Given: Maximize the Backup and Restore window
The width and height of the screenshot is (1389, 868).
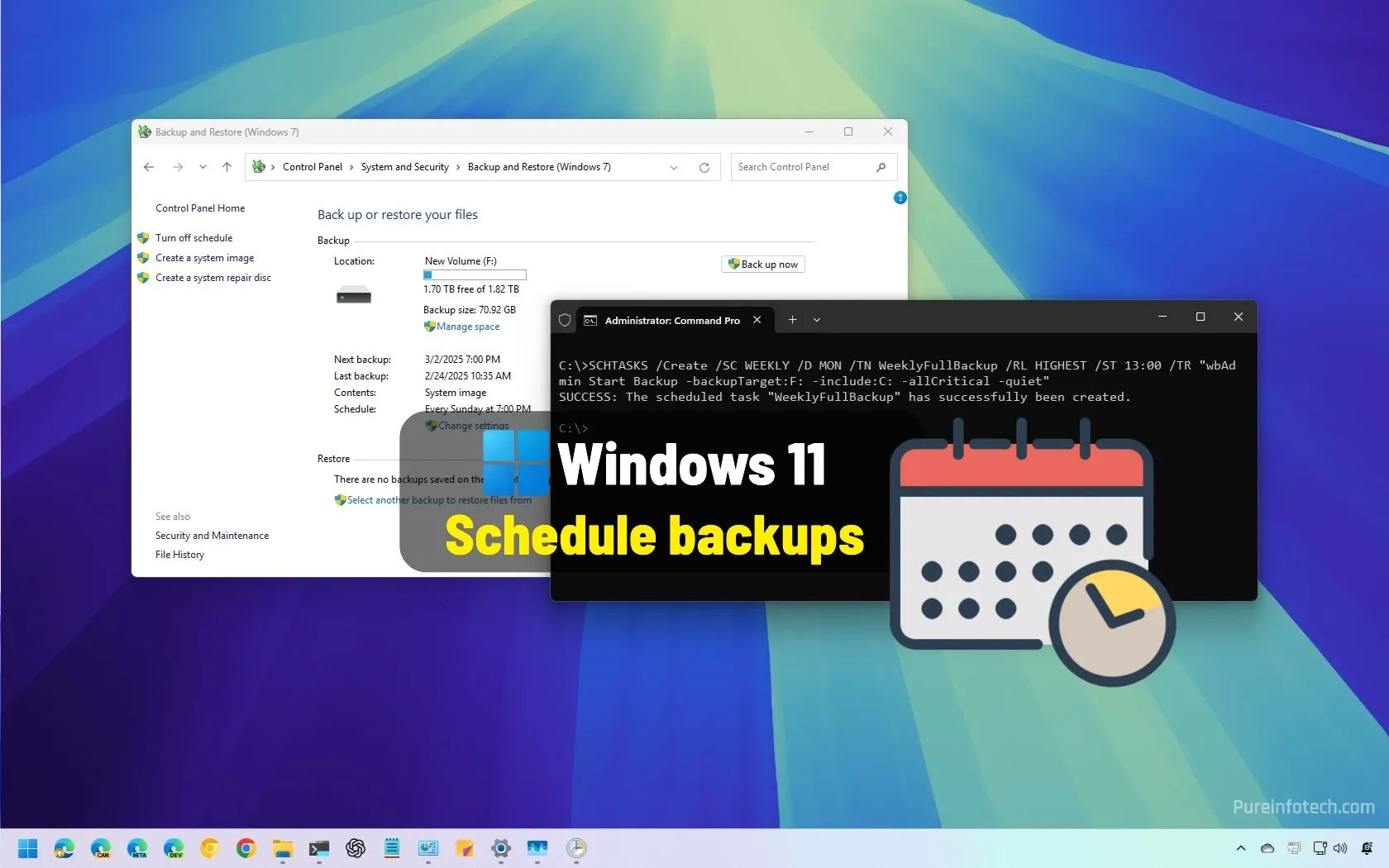Looking at the screenshot, I should (x=848, y=131).
